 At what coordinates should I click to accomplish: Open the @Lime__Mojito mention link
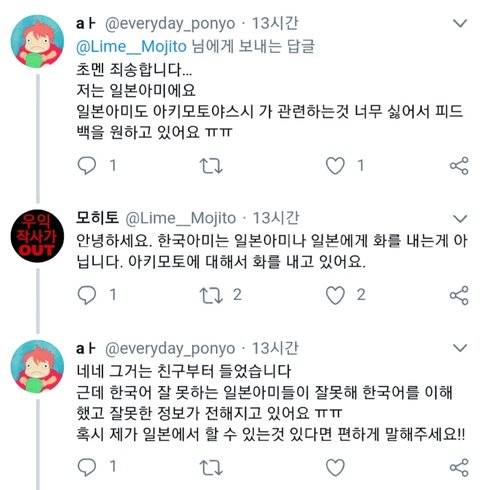tap(131, 47)
